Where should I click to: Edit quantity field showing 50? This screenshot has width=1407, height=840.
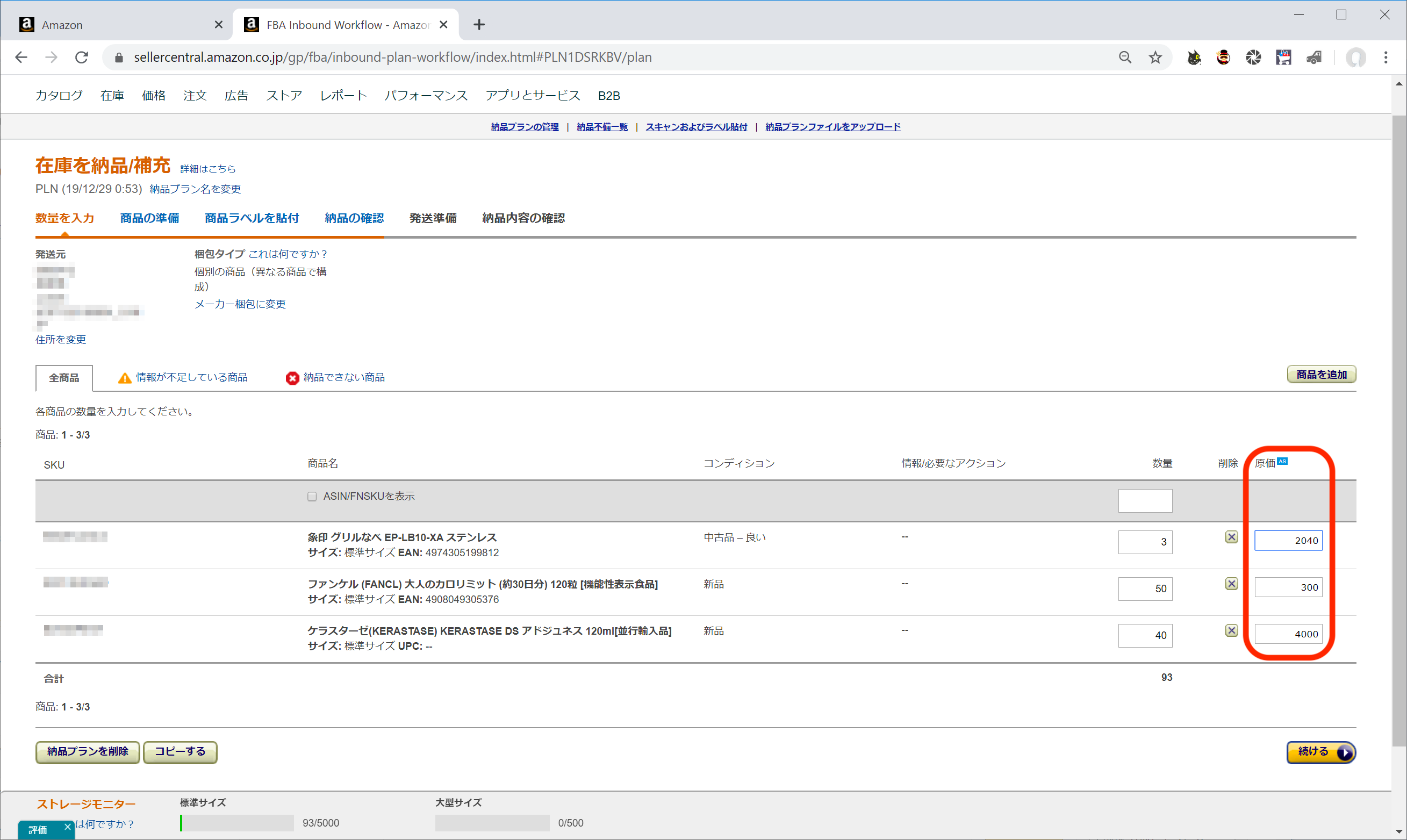pos(1145,588)
